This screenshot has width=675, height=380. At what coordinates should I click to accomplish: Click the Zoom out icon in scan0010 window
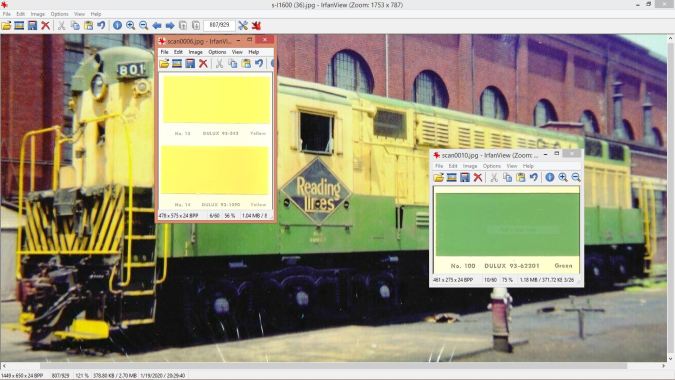pyautogui.click(x=576, y=177)
